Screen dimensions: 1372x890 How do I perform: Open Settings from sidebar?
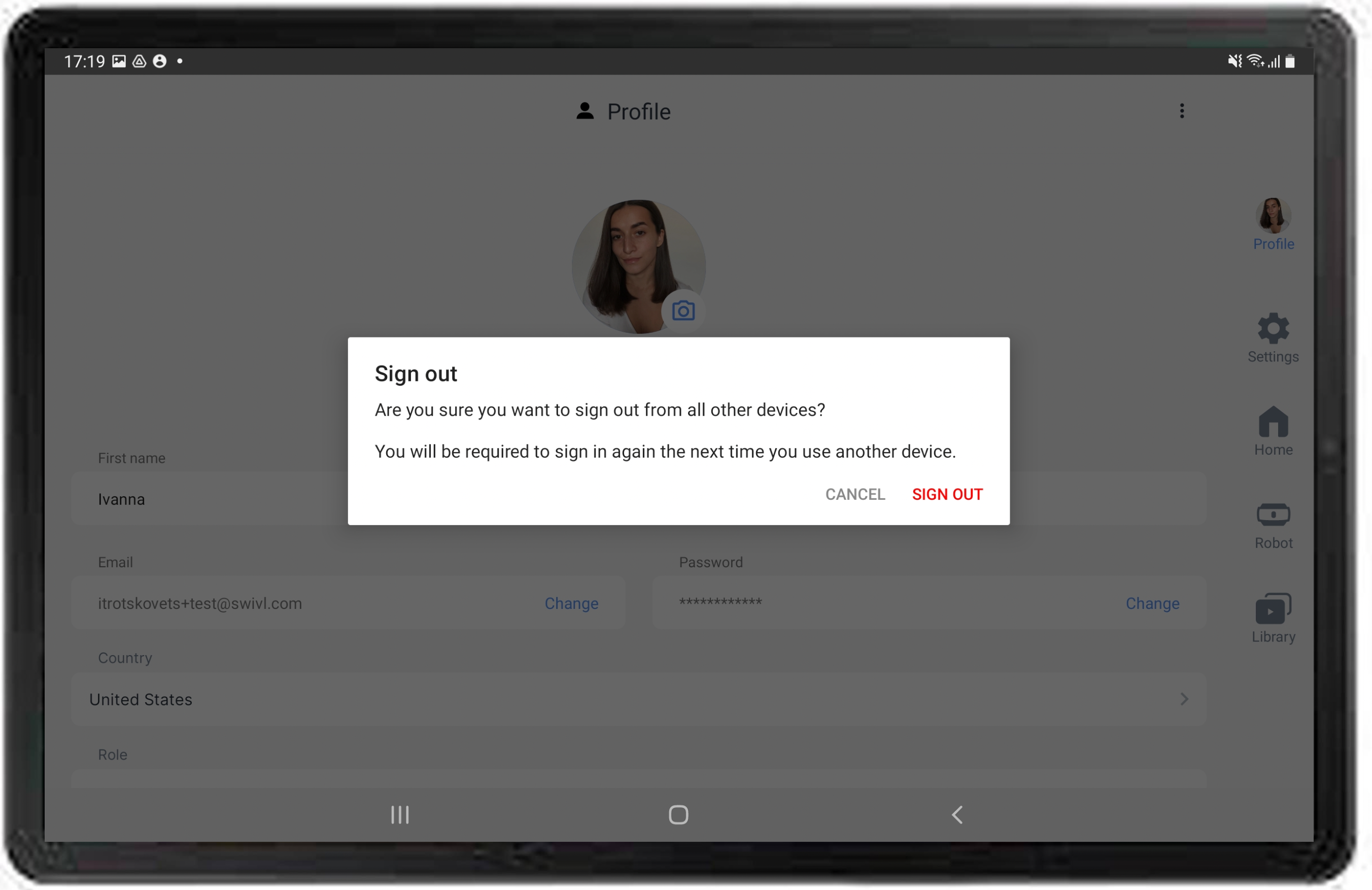(1274, 337)
